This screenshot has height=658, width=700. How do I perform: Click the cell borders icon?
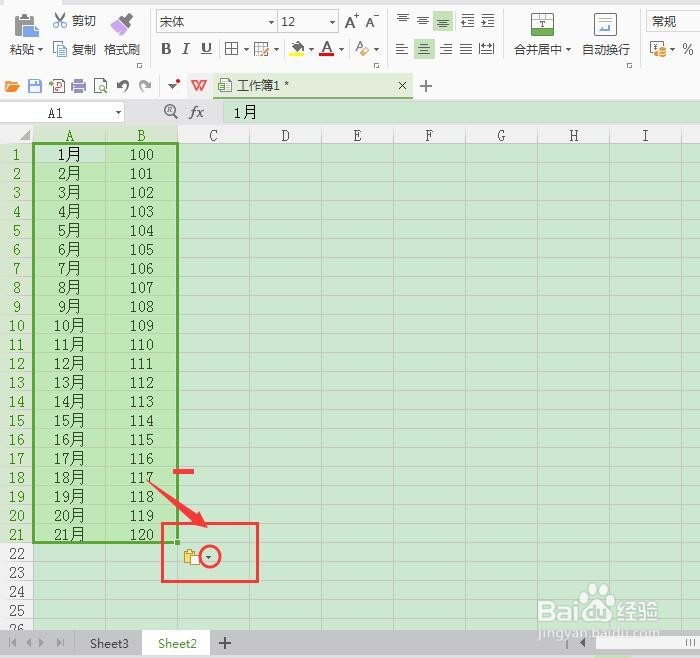click(231, 48)
